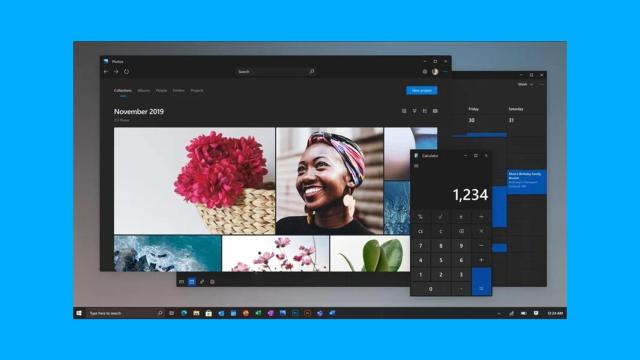Open the gear settings icon in Calendar bar
This screenshot has width=640, height=360.
(x=212, y=282)
